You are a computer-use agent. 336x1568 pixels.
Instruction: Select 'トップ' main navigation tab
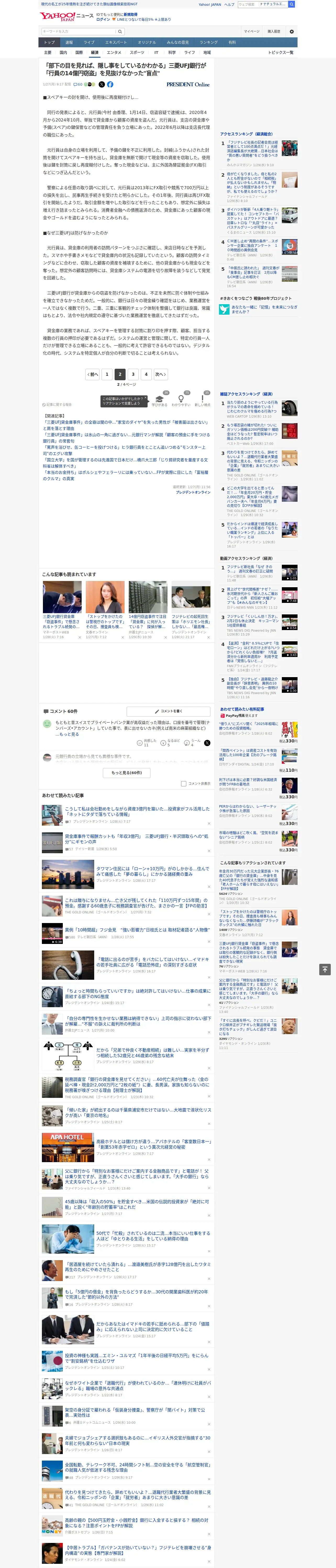click(49, 43)
